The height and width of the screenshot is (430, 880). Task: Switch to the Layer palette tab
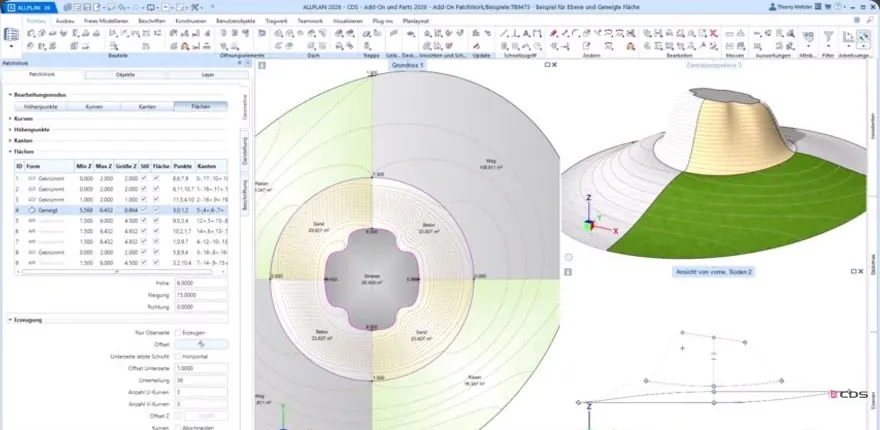click(208, 74)
